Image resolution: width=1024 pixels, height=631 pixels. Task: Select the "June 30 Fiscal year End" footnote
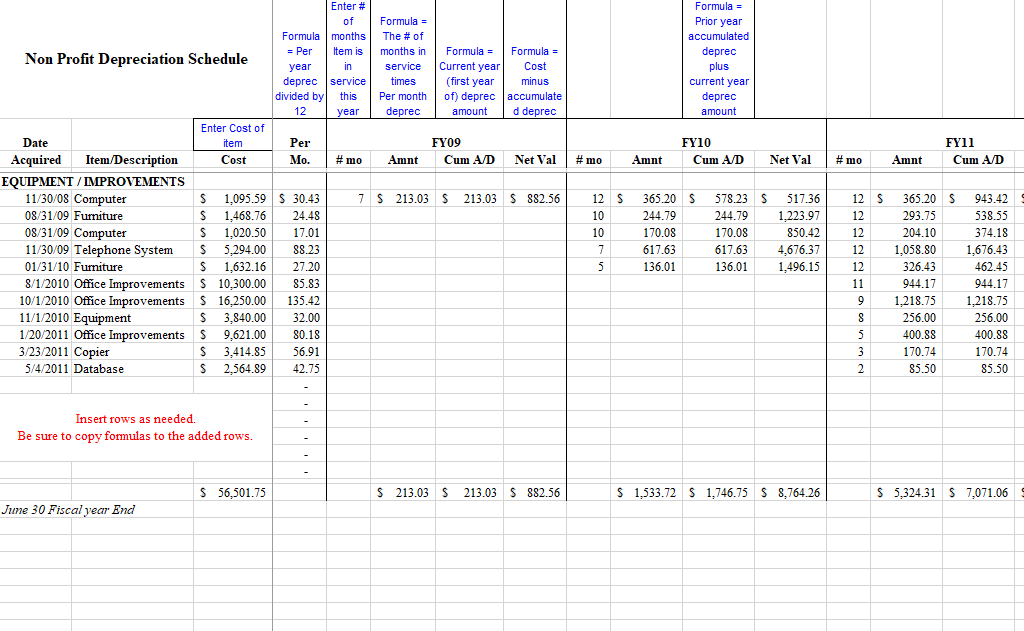(x=68, y=510)
